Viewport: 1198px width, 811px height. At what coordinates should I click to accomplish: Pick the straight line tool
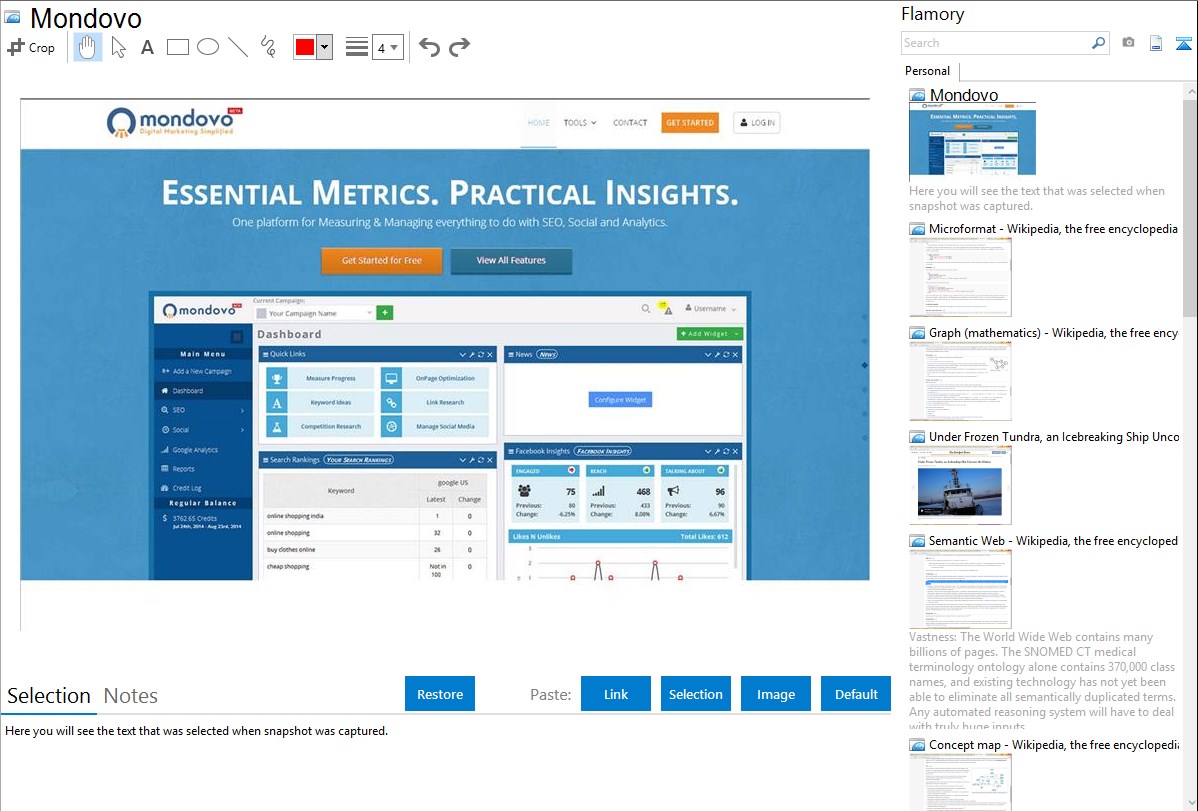click(238, 47)
